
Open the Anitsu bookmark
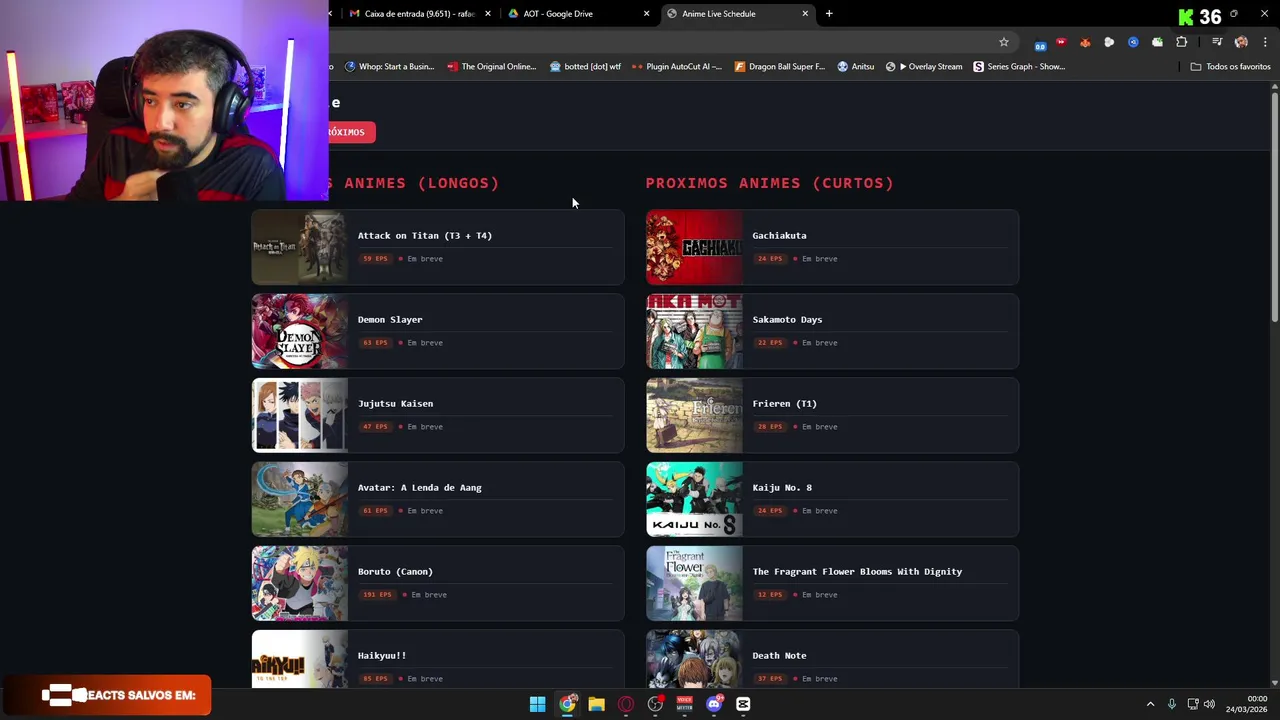pyautogui.click(x=856, y=67)
